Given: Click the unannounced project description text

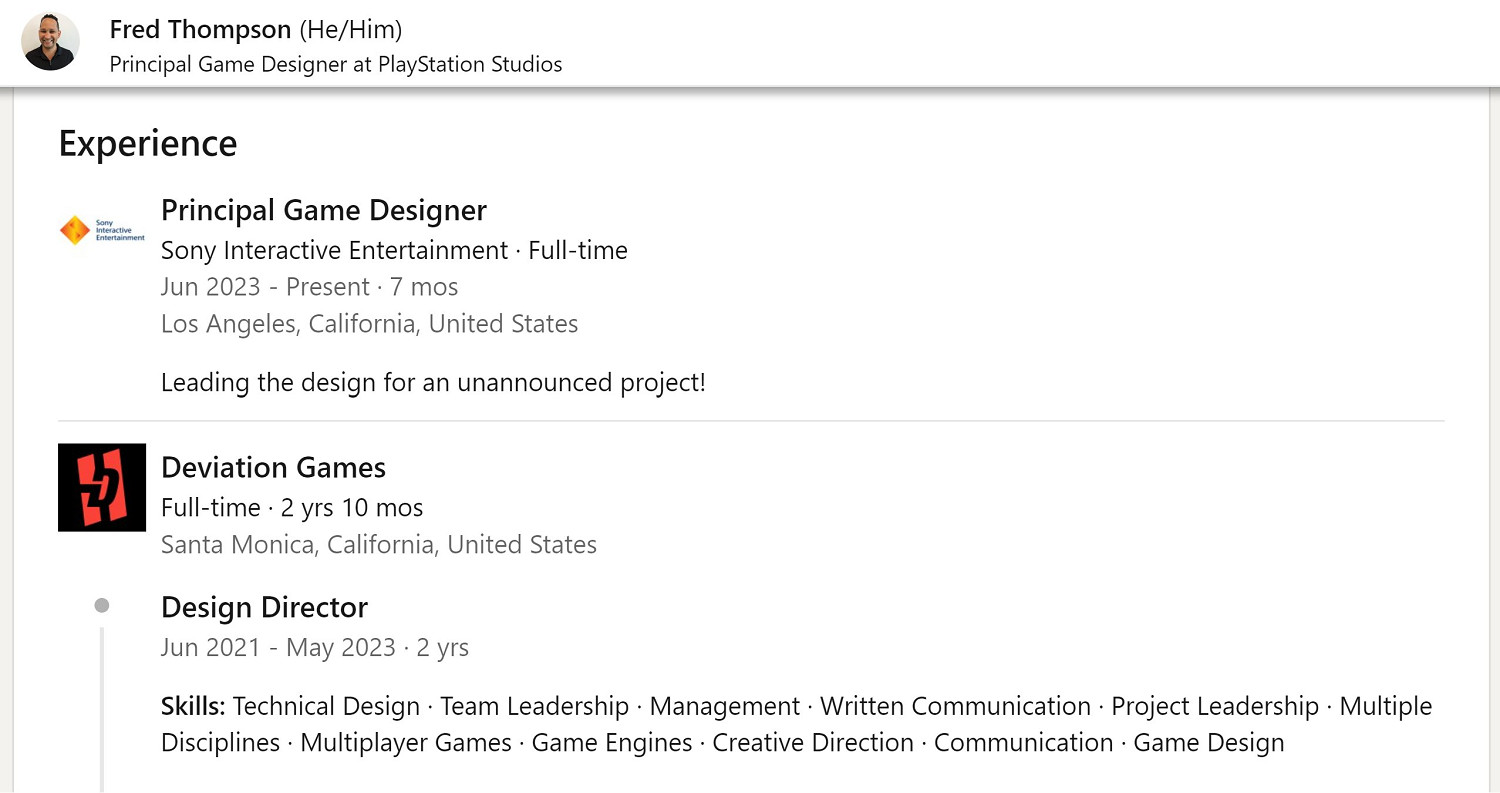Looking at the screenshot, I should [x=433, y=382].
